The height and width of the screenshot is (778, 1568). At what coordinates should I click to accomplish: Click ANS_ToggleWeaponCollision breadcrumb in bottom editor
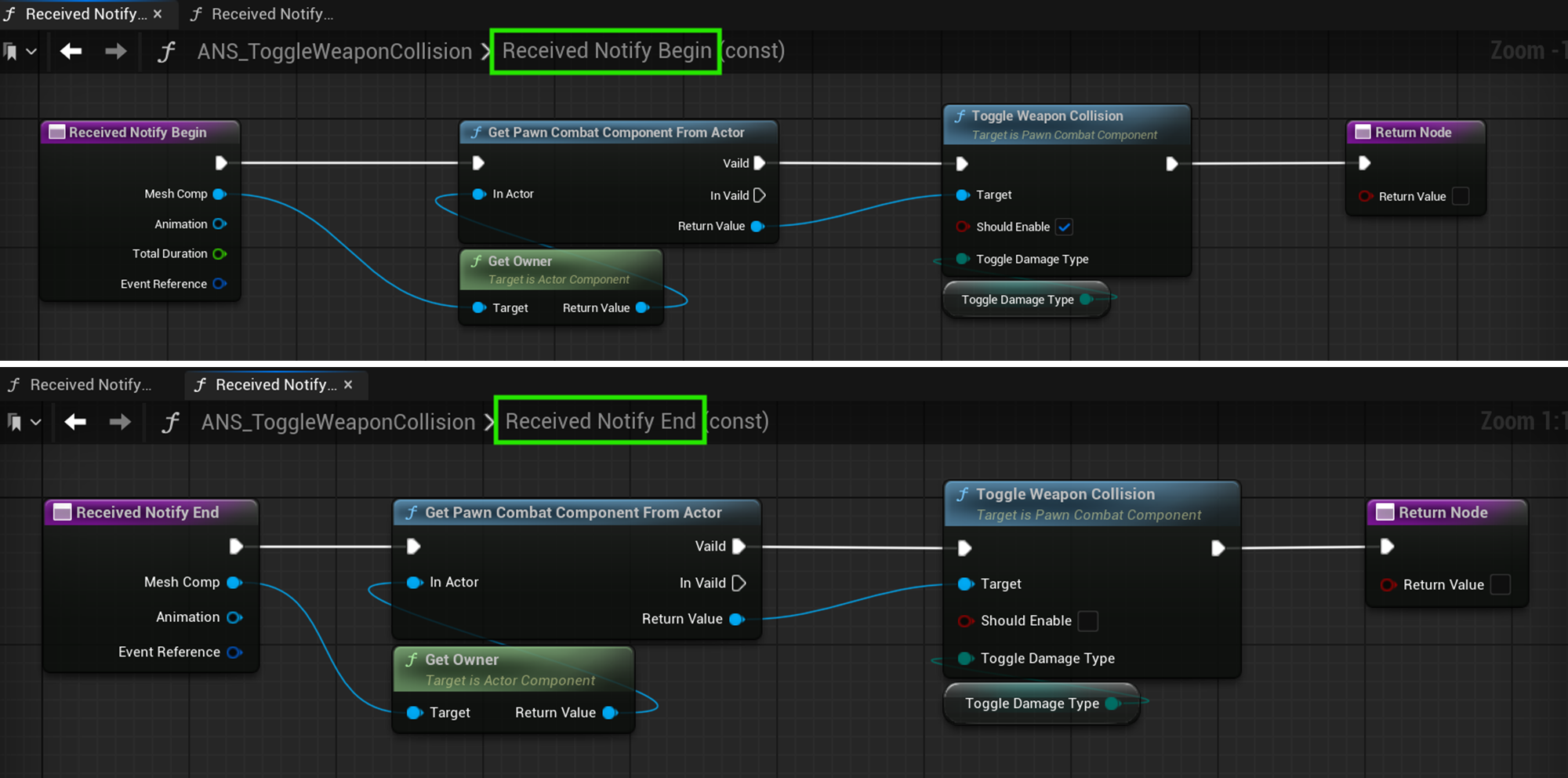click(339, 422)
